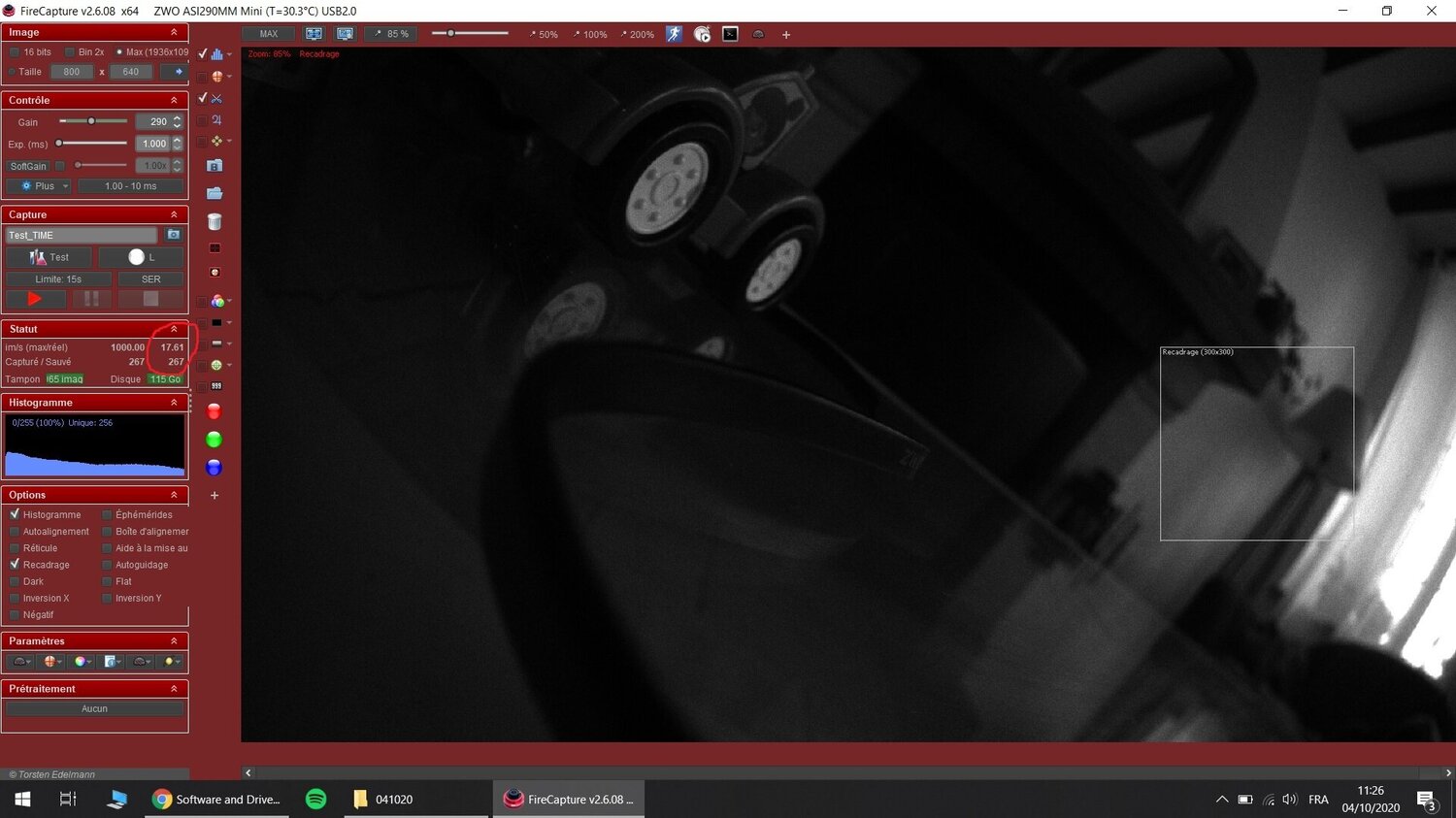Click the blue arrow apply size button
Image resolution: width=1456 pixels, height=818 pixels.
(174, 72)
